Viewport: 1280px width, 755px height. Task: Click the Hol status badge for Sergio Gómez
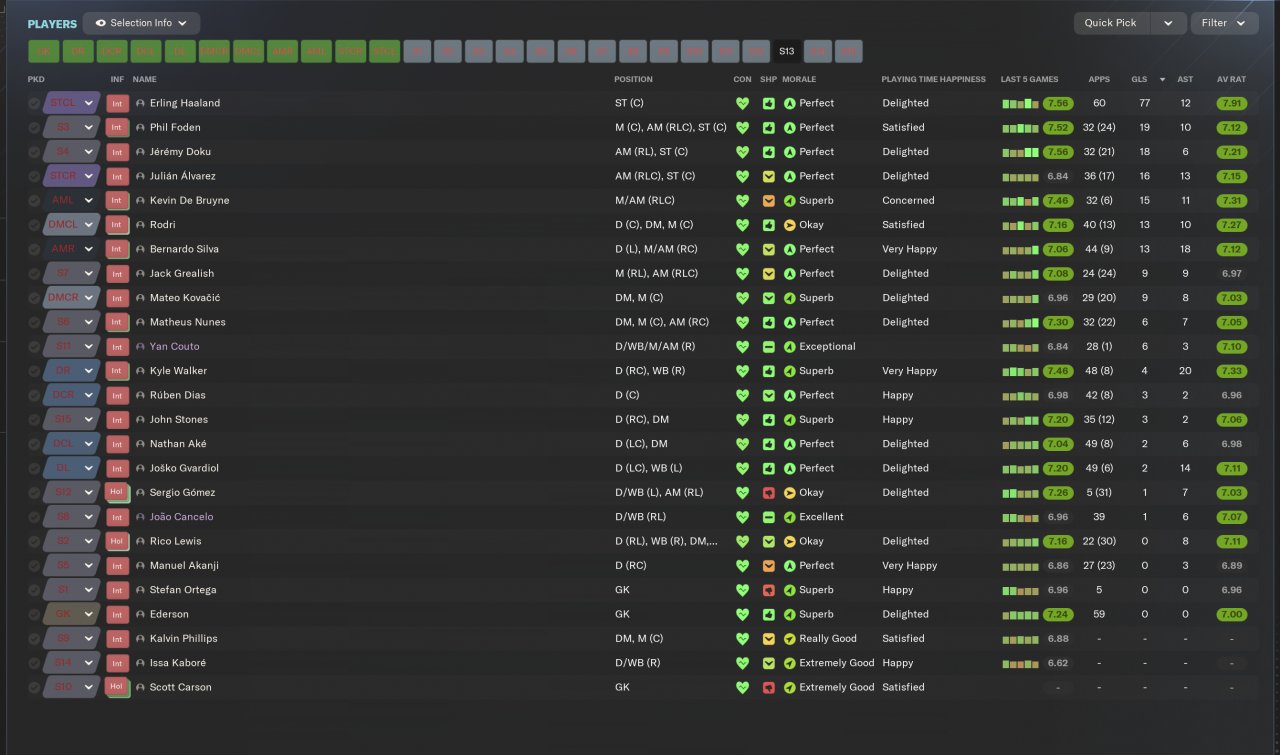pos(117,492)
